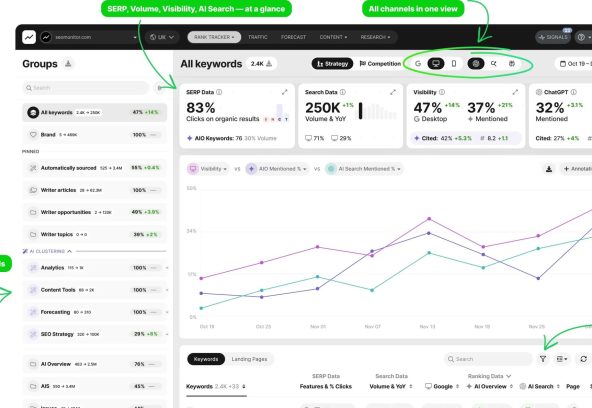This screenshot has width=592, height=408.
Task: Open the Research menu
Action: coord(375,37)
